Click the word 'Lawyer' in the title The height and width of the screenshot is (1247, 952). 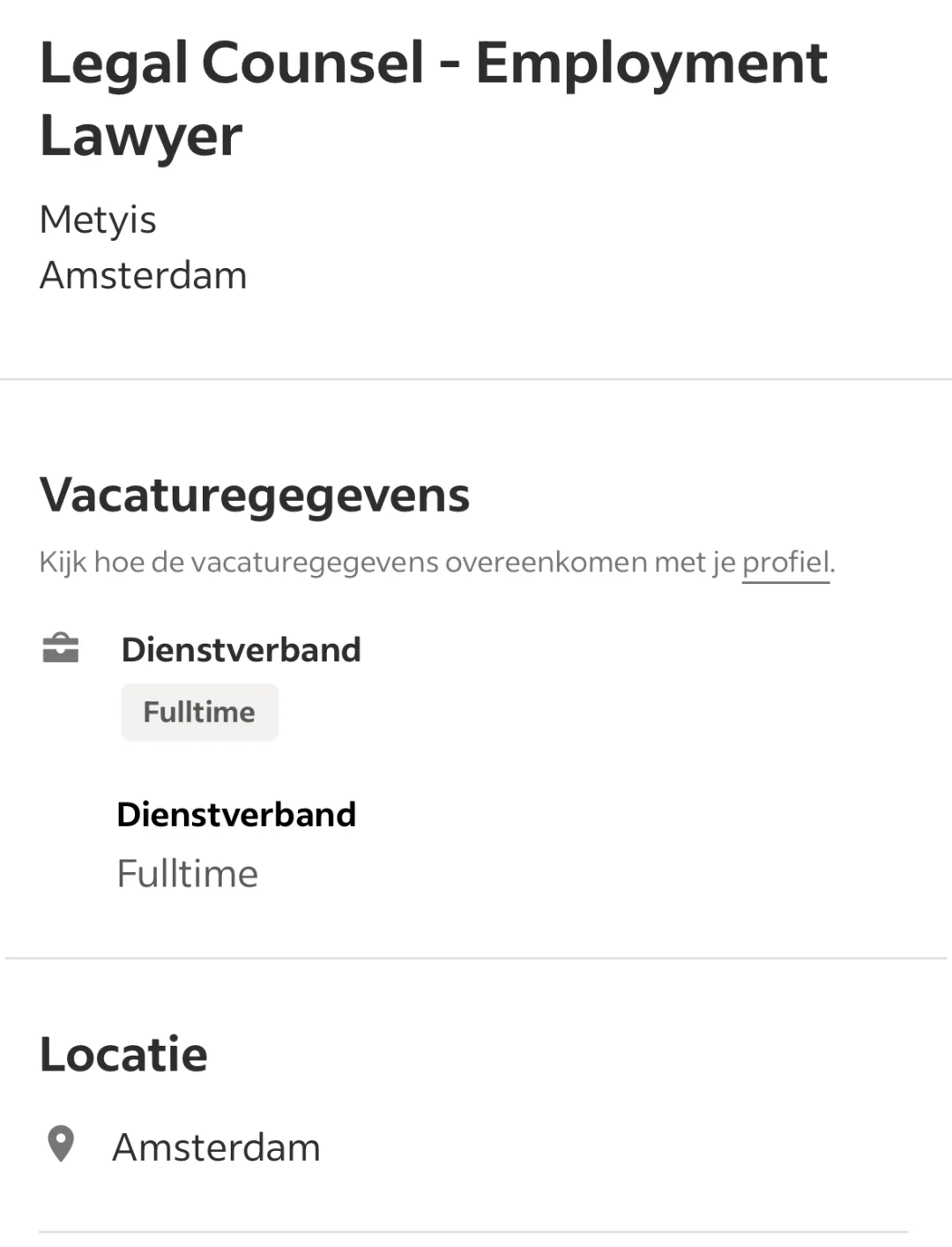click(141, 137)
